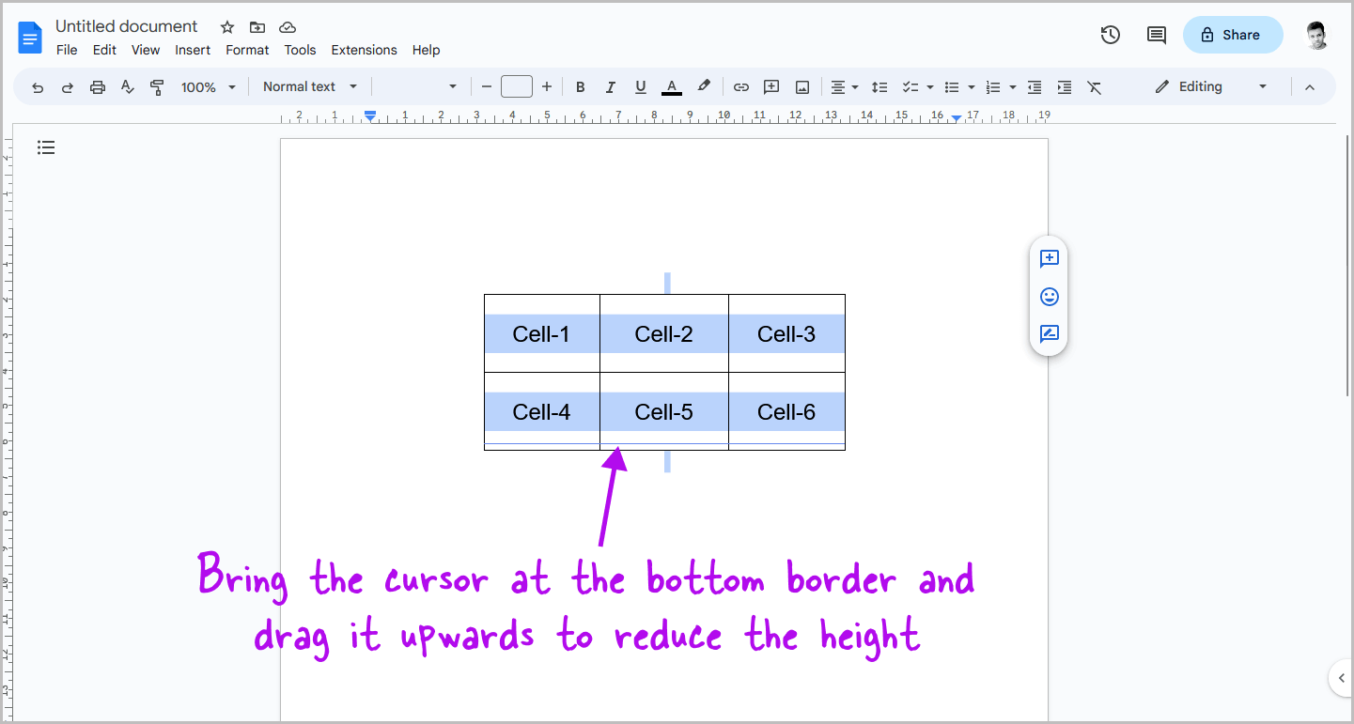Viewport: 1354px width, 724px height.
Task: Open the Insert menu
Action: (x=193, y=50)
